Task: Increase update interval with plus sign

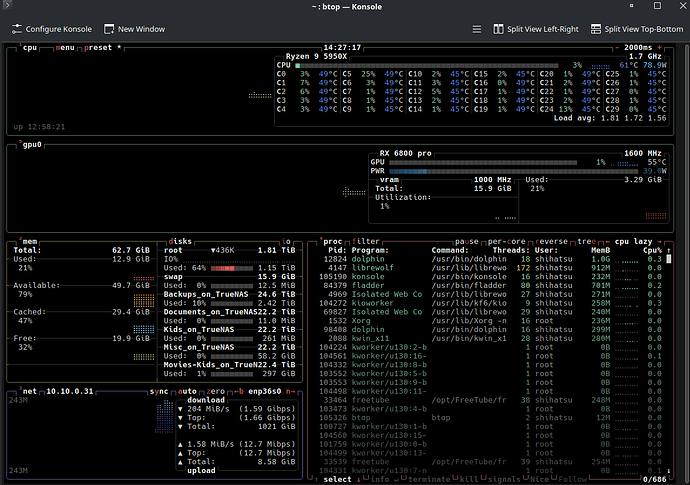Action: pos(659,48)
